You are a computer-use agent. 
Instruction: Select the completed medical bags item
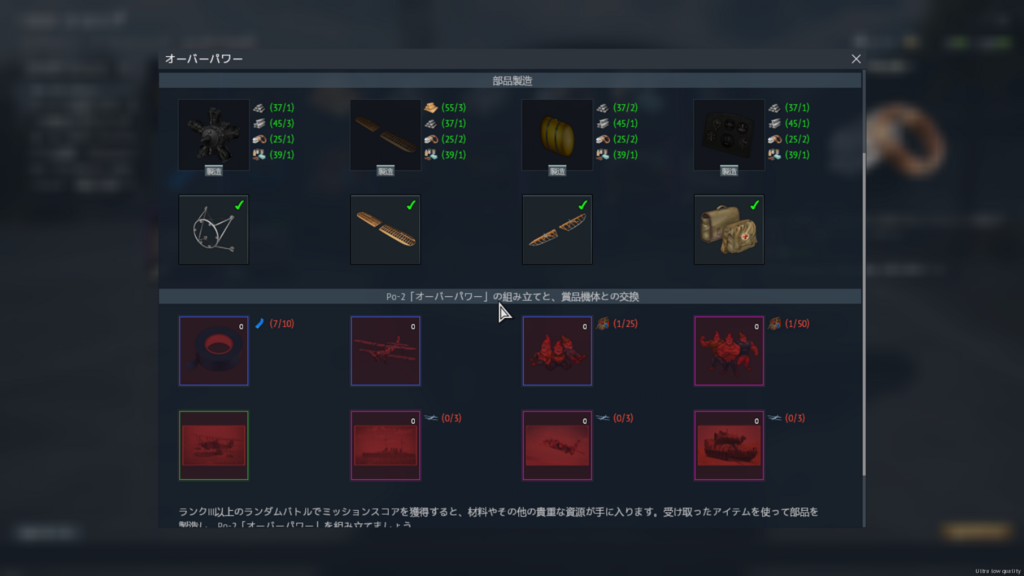tap(729, 230)
